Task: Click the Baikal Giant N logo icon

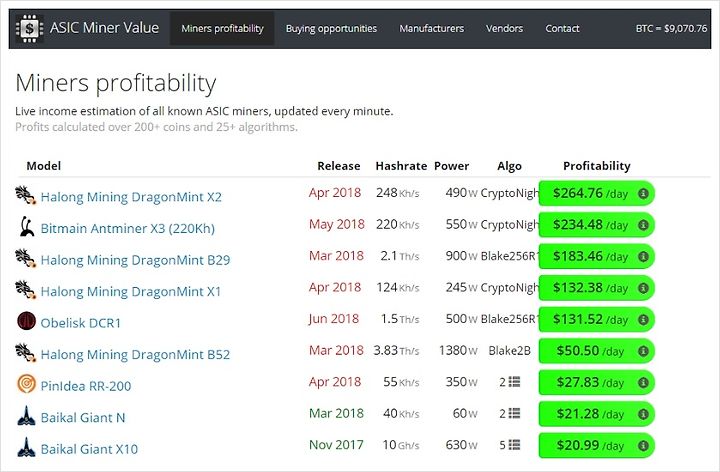Action: [x=26, y=416]
